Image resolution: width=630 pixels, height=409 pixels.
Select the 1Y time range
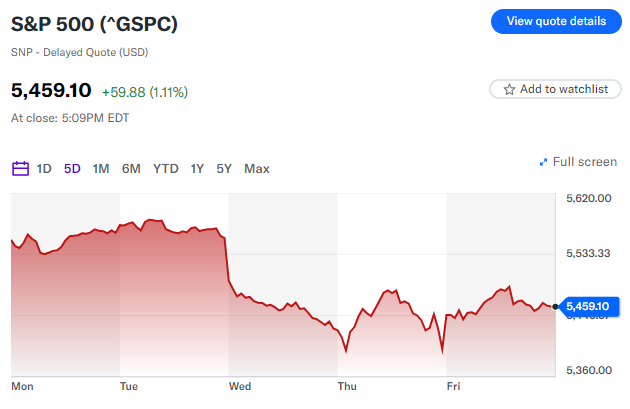coord(198,168)
